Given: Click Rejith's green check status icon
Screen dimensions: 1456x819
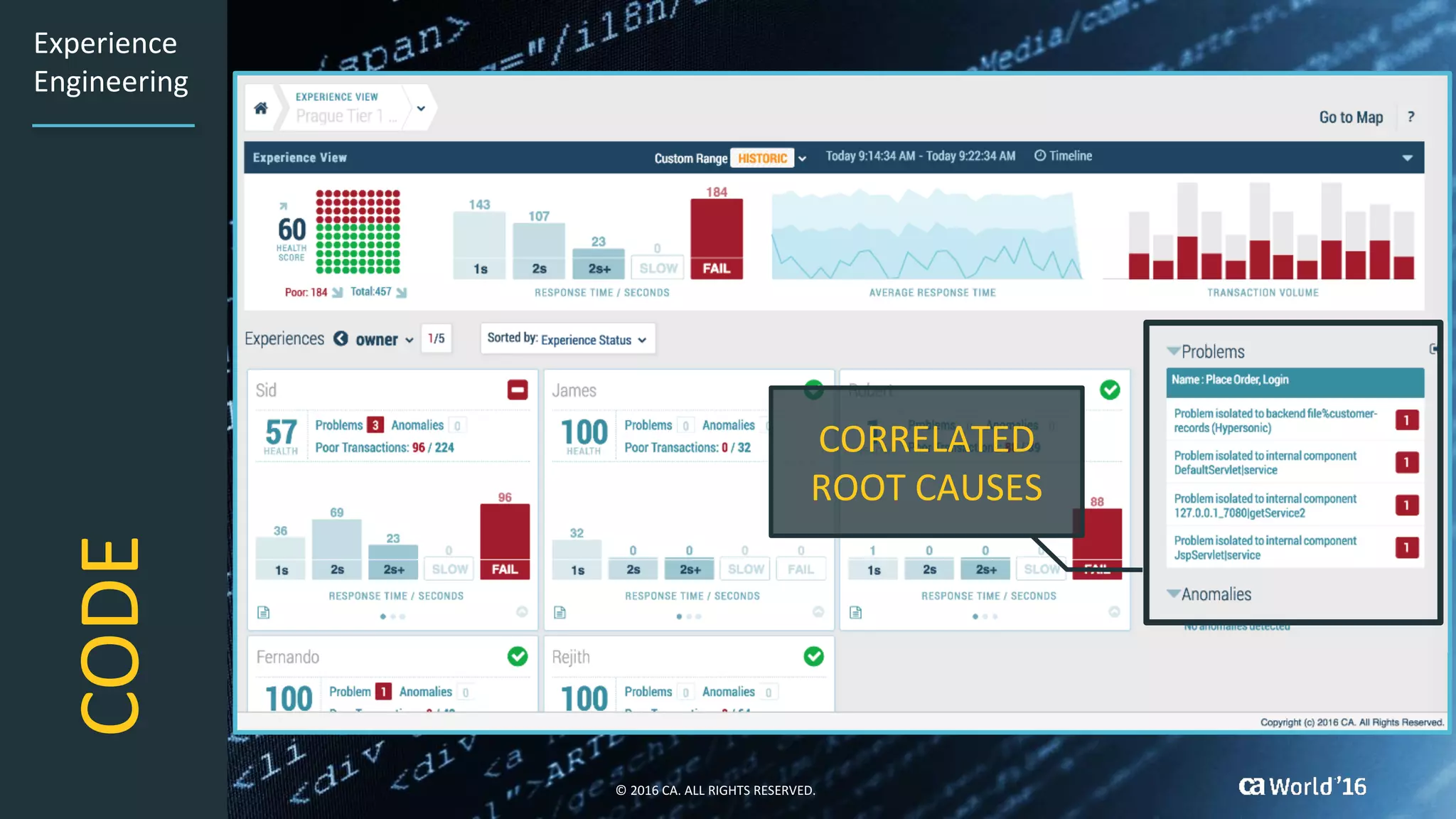Looking at the screenshot, I should point(813,656).
